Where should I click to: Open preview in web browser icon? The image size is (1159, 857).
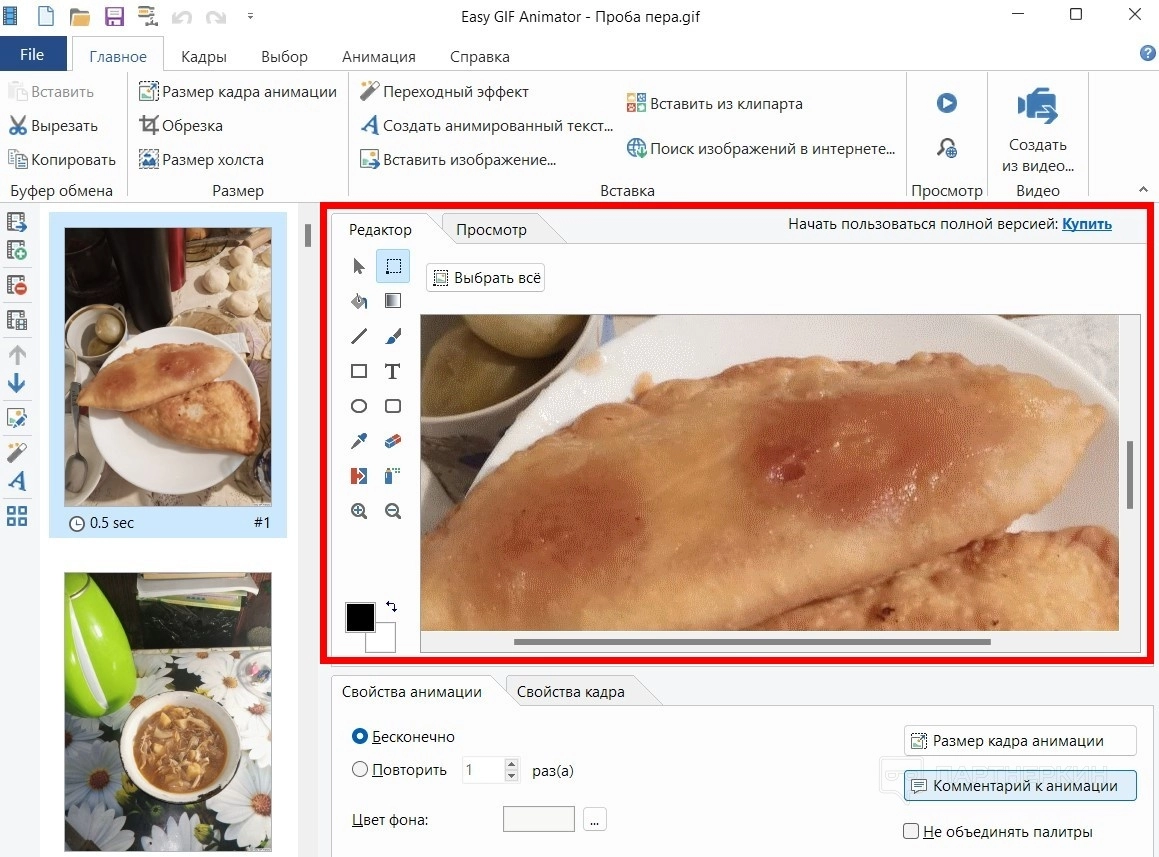click(x=947, y=148)
